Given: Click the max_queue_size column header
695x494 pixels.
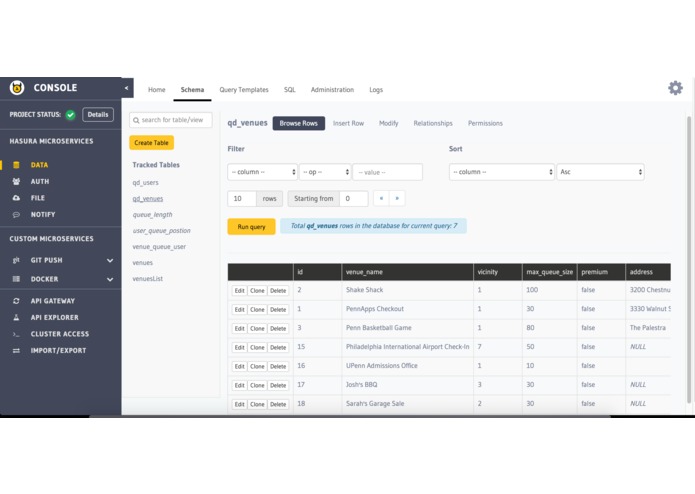Looking at the screenshot, I should [550, 272].
